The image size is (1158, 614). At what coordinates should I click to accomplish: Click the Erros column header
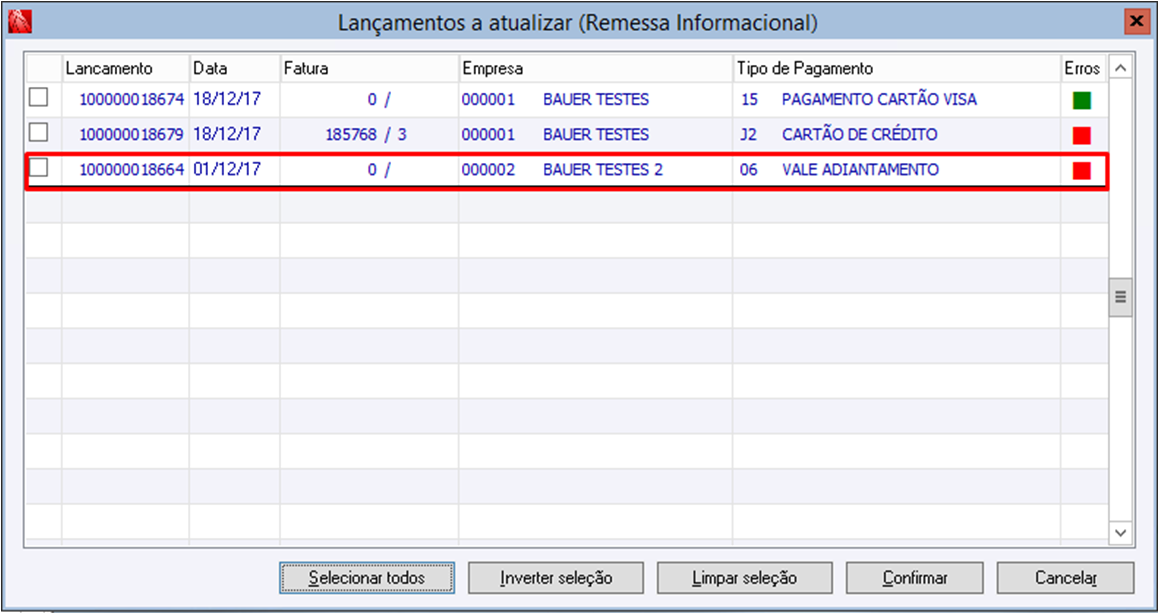(x=1082, y=69)
